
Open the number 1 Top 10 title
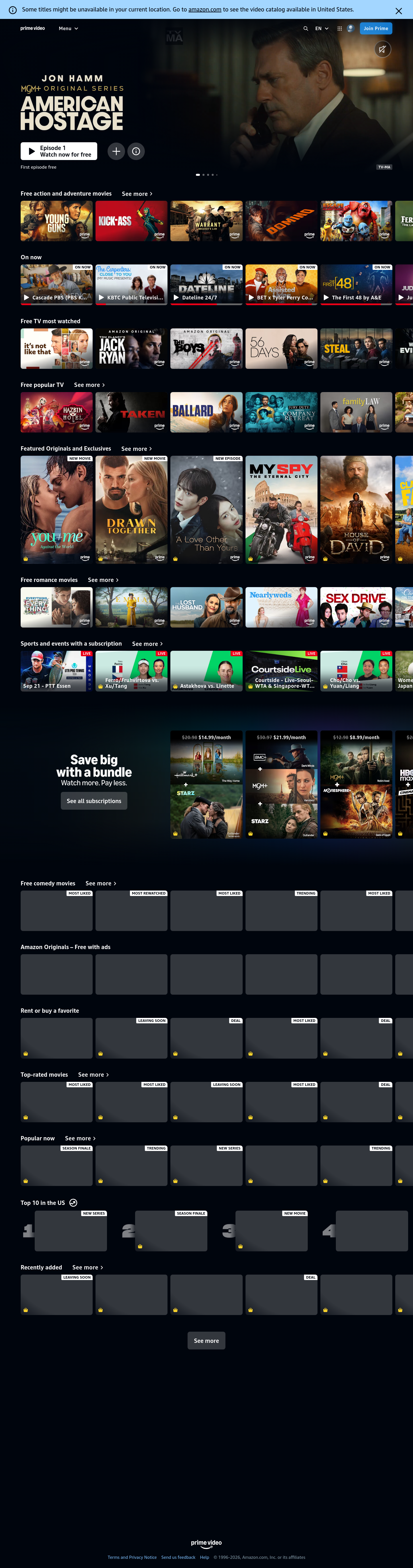click(71, 1231)
